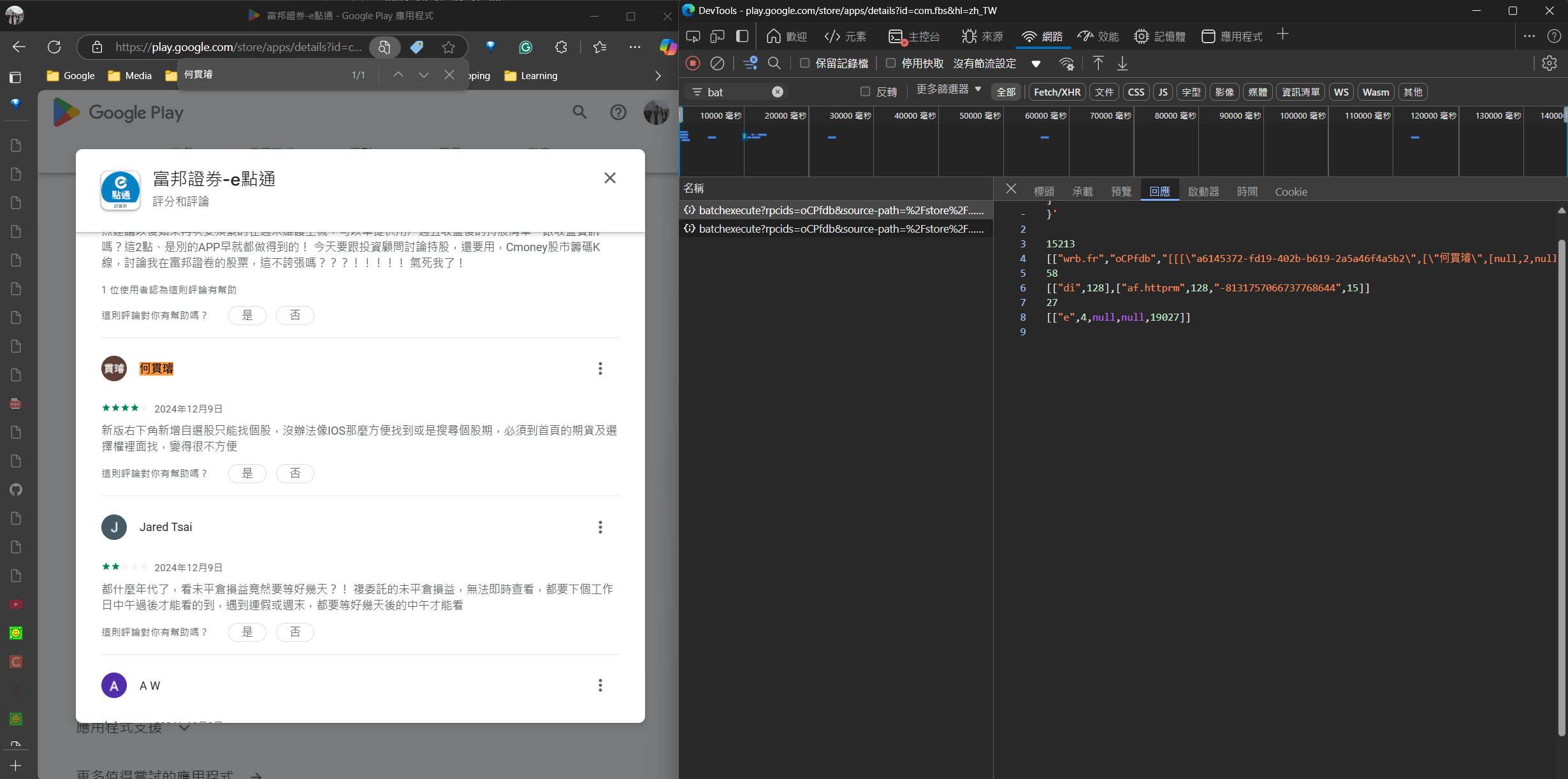Add page to favorites star

pyautogui.click(x=449, y=47)
